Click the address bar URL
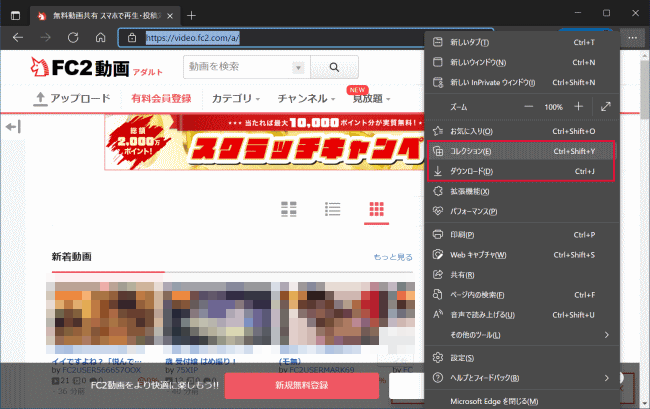650x409 pixels. [x=193, y=38]
